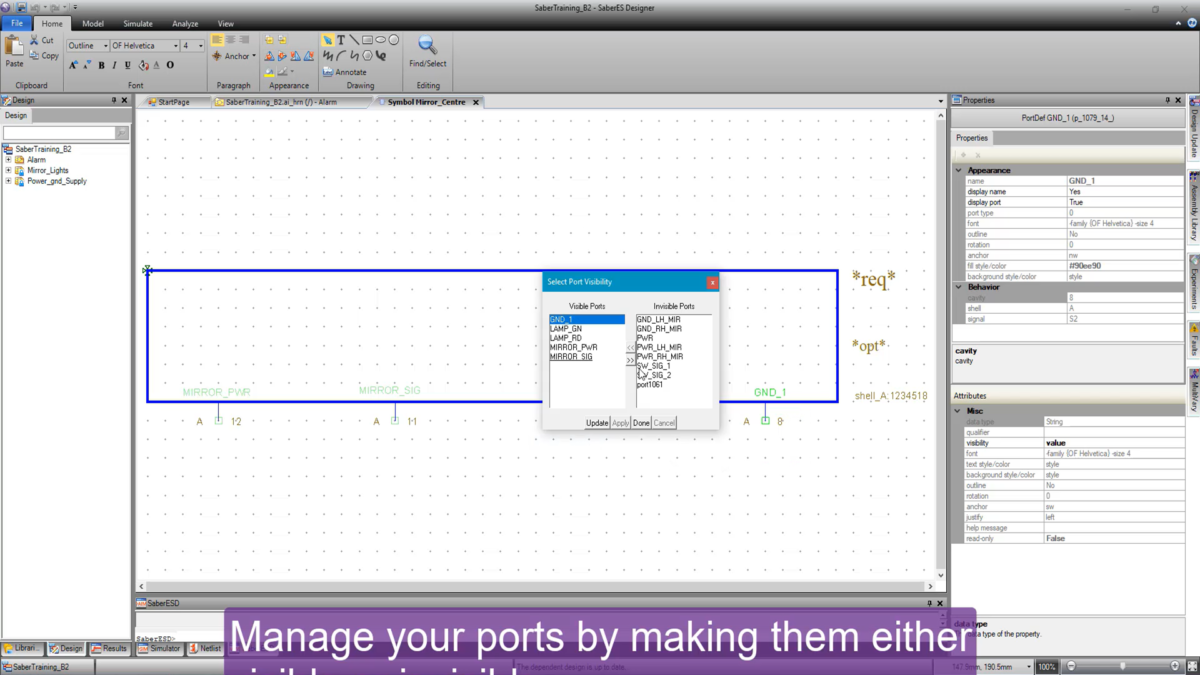
Task: Open the StartPage document tab
Action: pos(174,102)
